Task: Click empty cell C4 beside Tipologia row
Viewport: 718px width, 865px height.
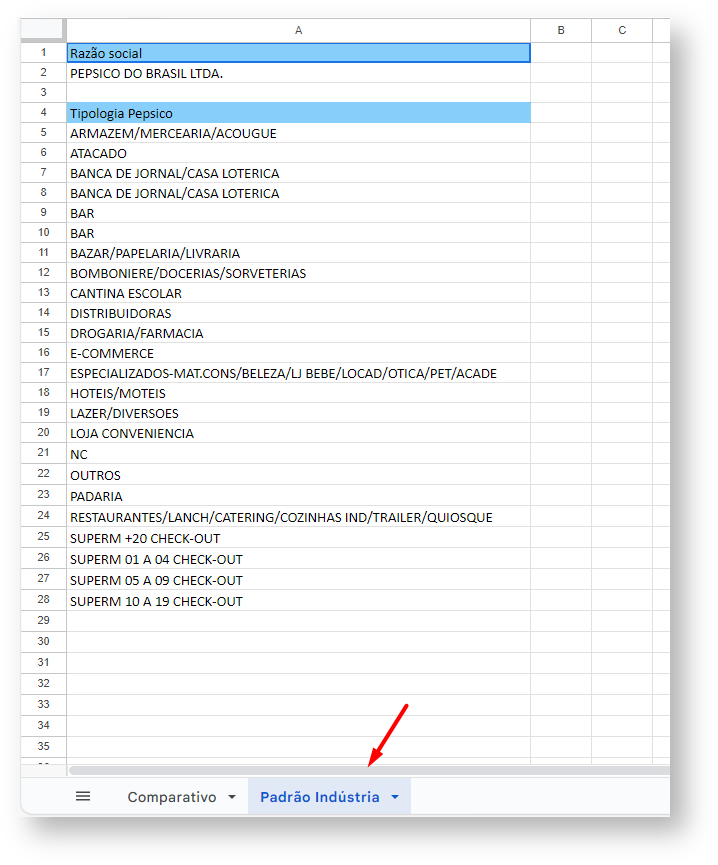Action: coord(622,113)
